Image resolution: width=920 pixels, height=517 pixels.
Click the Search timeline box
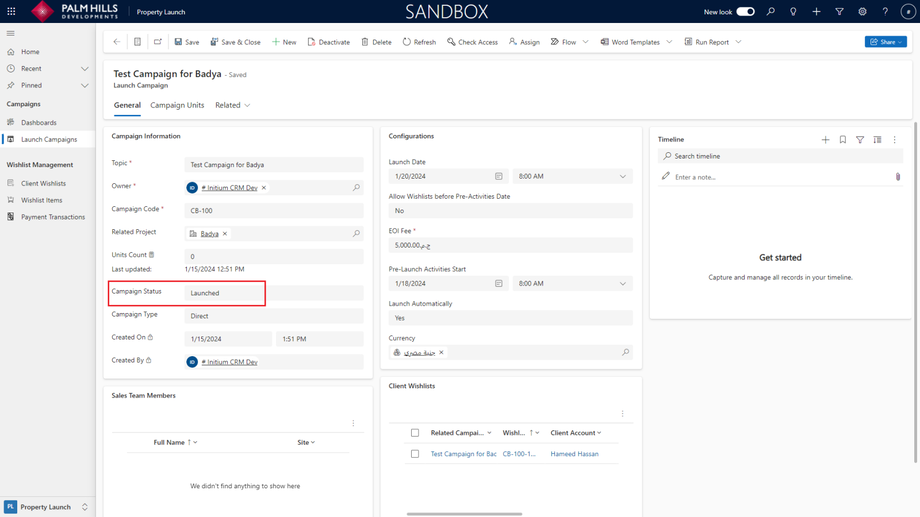pyautogui.click(x=780, y=156)
